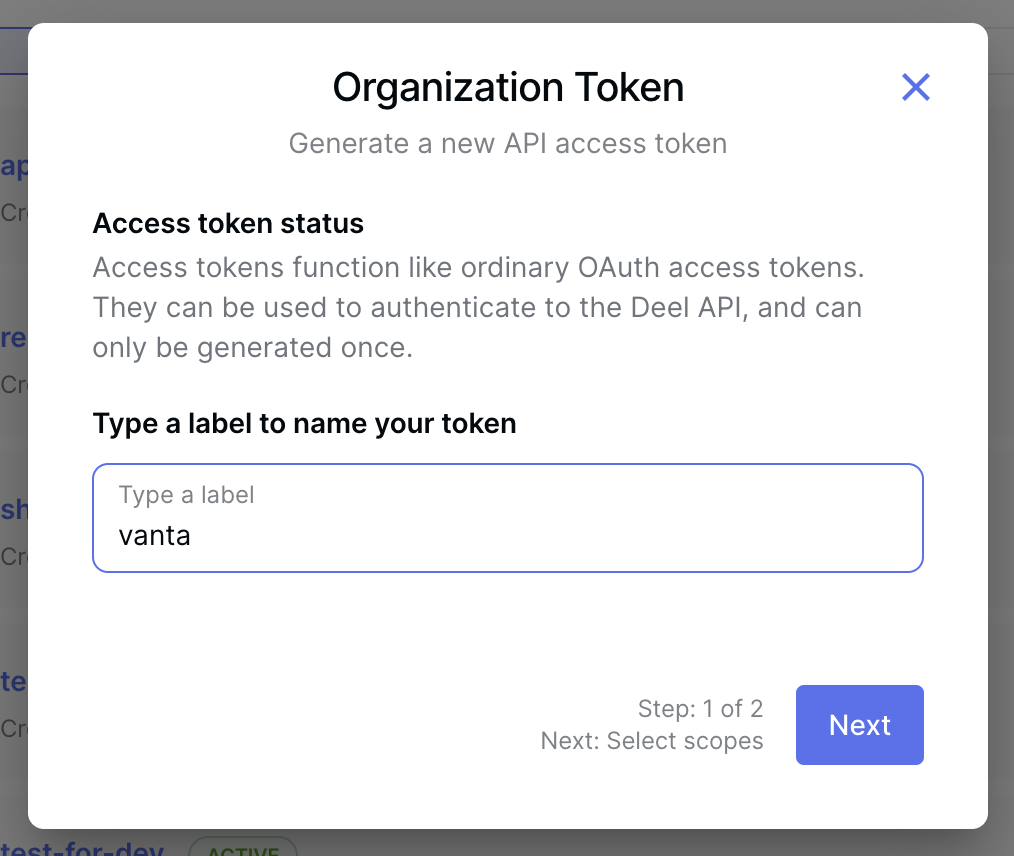Click 'Type a label to name your token' heading
Viewport: 1014px width, 856px height.
305,424
